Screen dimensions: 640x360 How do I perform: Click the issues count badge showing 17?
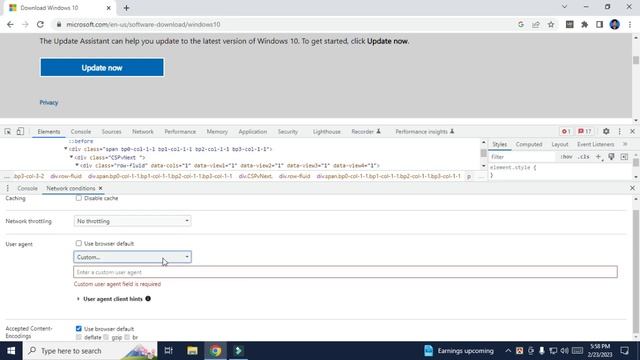coord(584,131)
